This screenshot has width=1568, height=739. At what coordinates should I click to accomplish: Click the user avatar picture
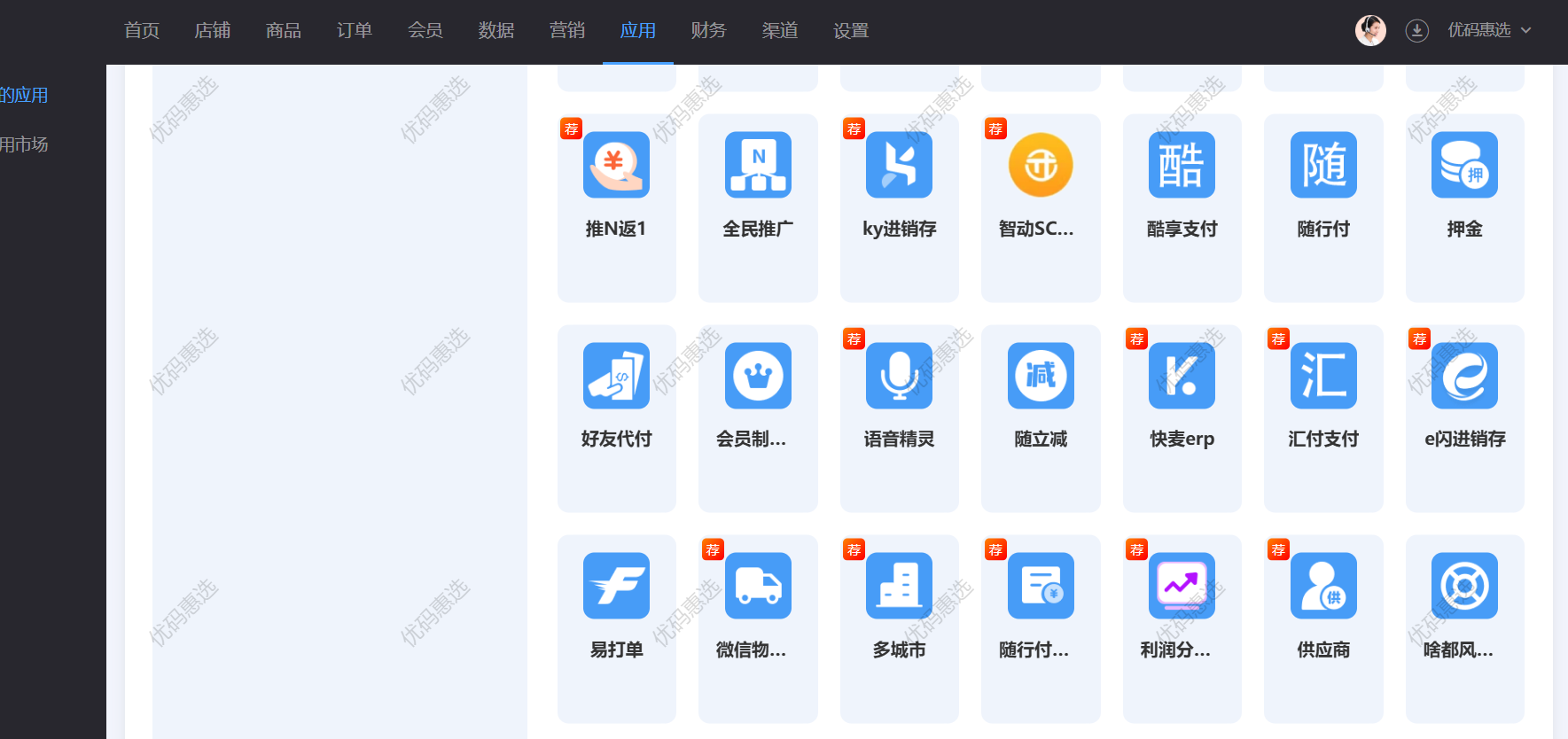tap(1370, 30)
